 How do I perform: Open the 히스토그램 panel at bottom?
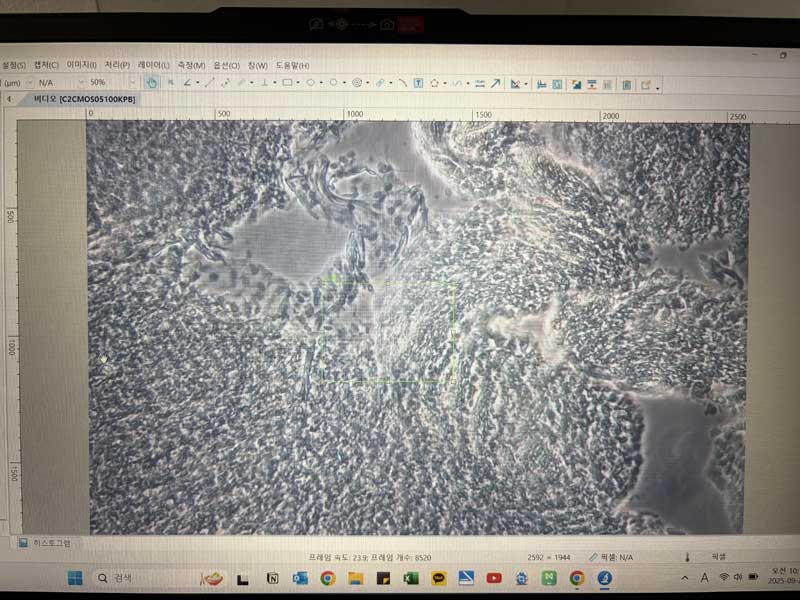(50, 543)
